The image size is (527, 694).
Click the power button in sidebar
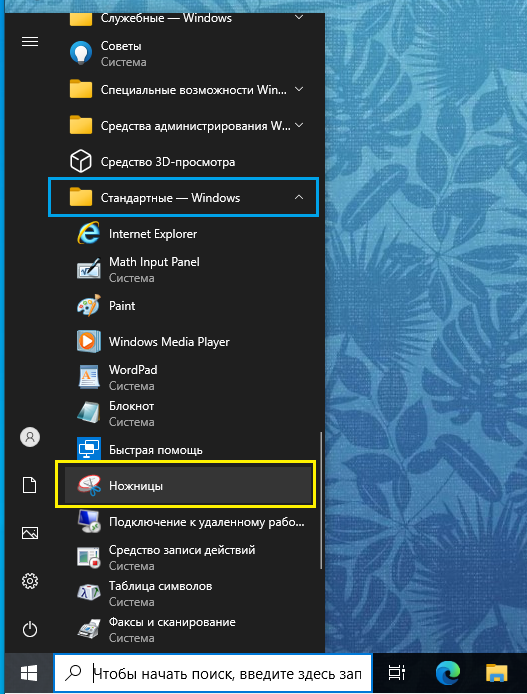(30, 629)
